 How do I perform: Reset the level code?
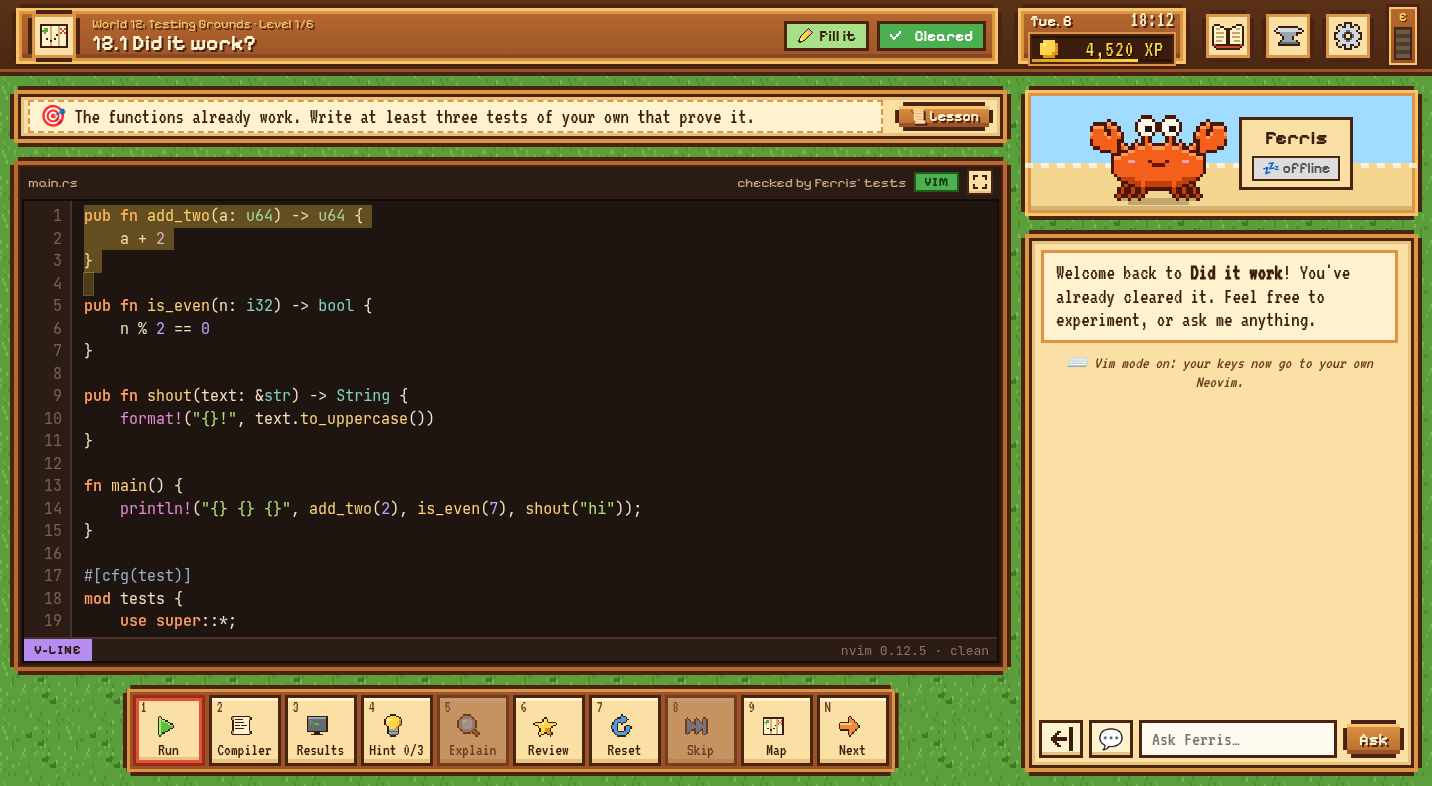pyautogui.click(x=624, y=731)
